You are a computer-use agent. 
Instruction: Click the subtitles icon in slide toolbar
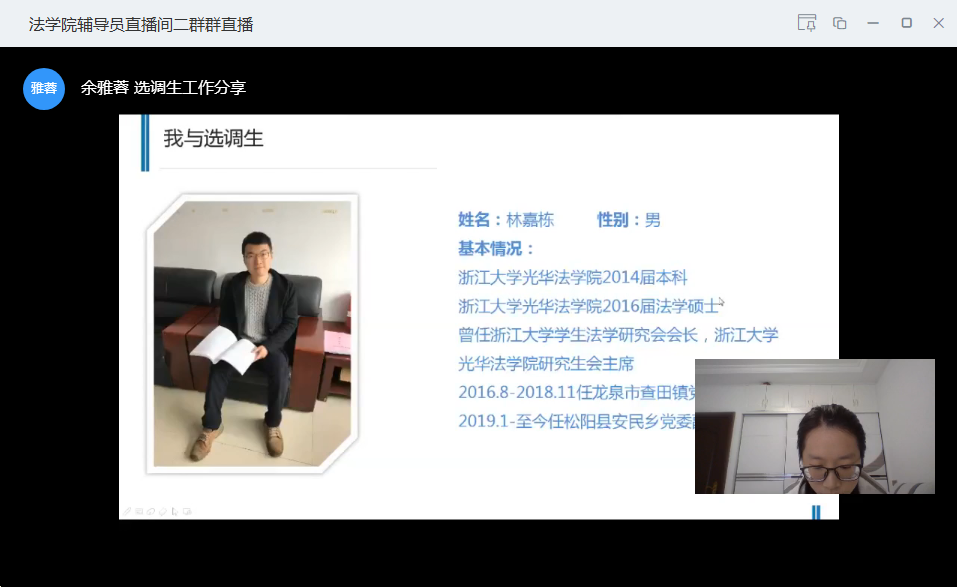[137, 511]
